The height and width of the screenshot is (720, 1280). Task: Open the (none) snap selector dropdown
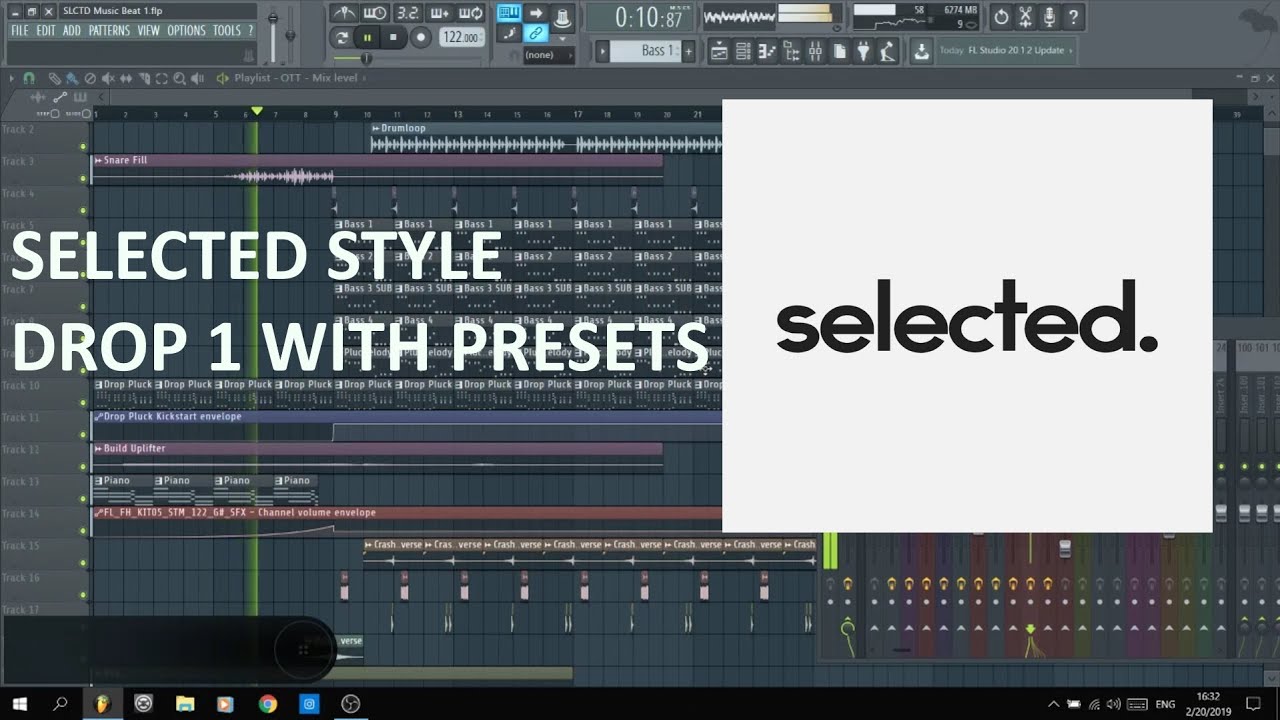click(x=549, y=55)
